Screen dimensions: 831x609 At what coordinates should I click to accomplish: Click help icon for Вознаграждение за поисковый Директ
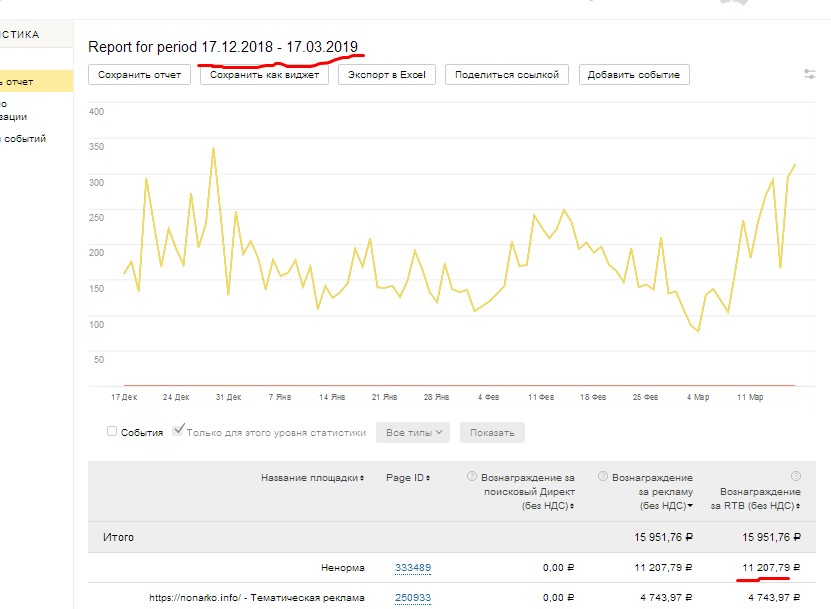point(471,477)
